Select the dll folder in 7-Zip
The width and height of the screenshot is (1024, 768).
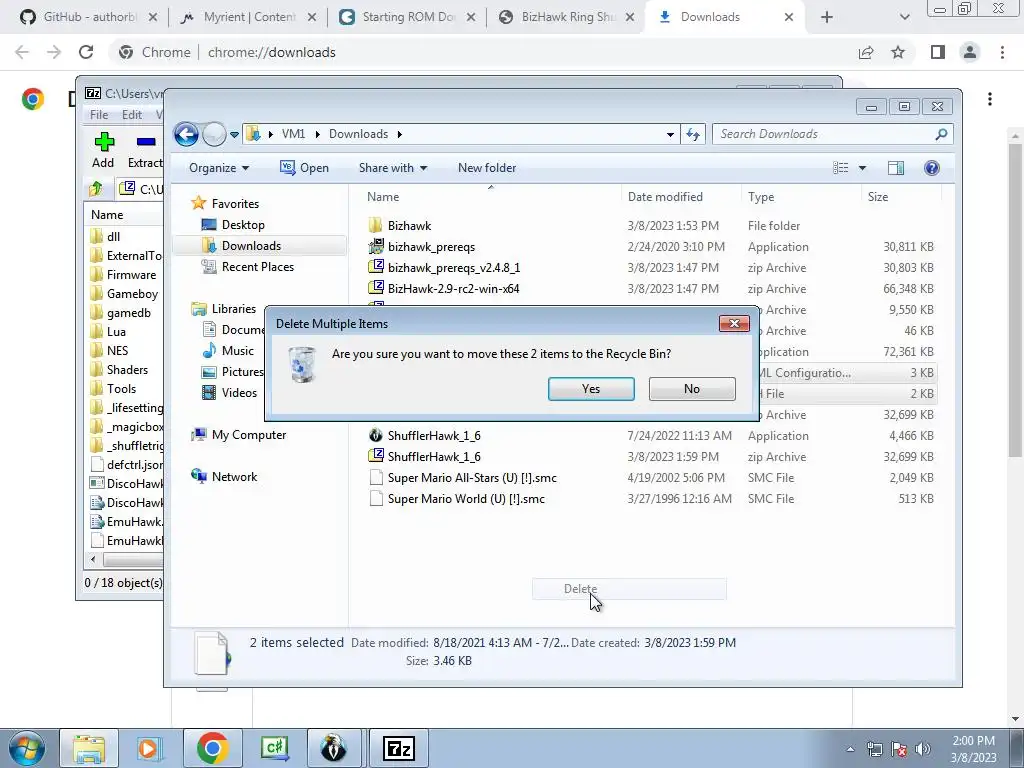(x=105, y=236)
